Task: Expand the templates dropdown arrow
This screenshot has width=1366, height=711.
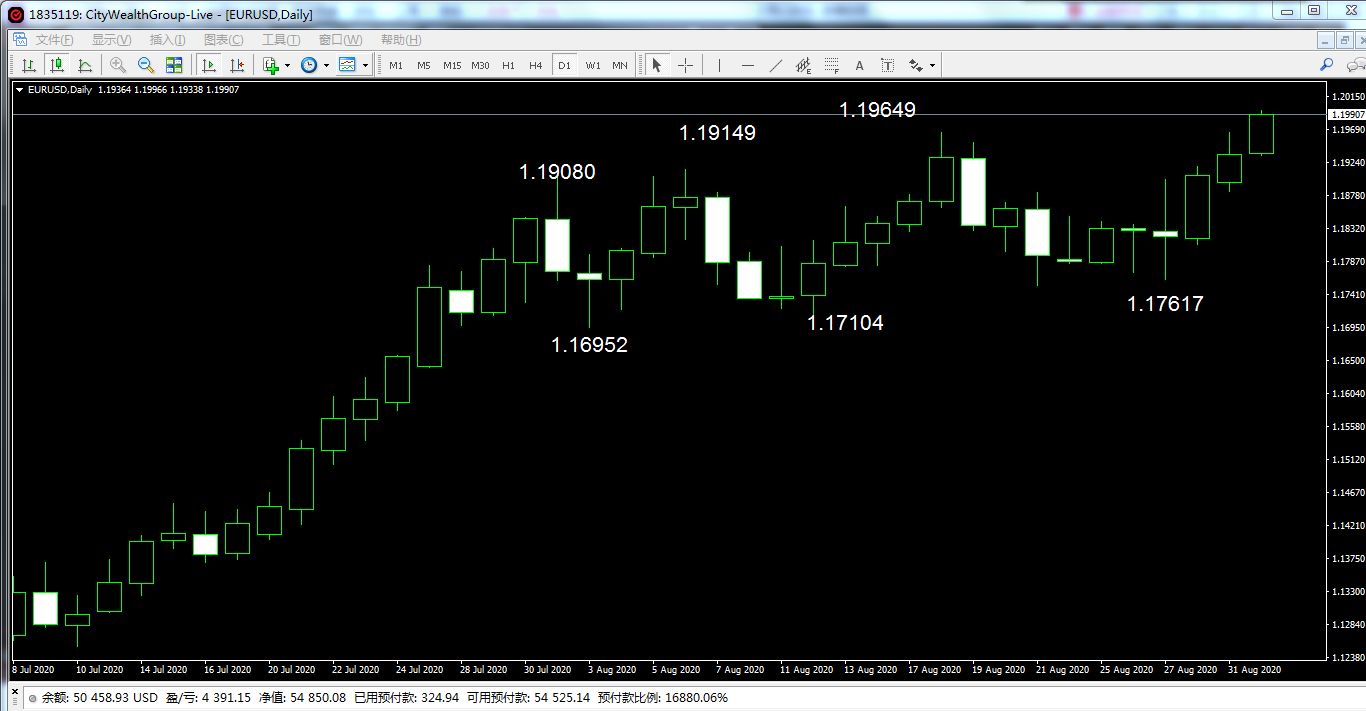Action: (x=365, y=65)
